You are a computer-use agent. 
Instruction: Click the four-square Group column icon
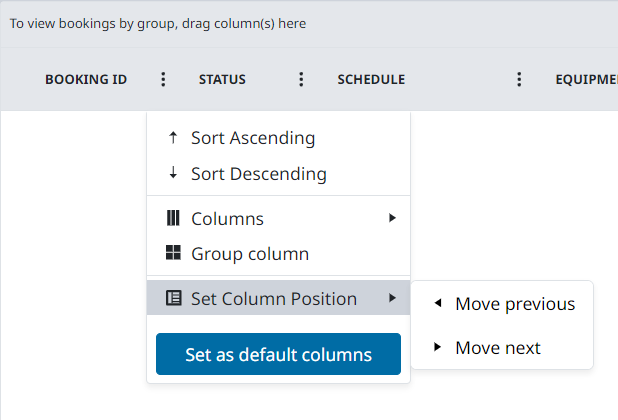coord(173,254)
